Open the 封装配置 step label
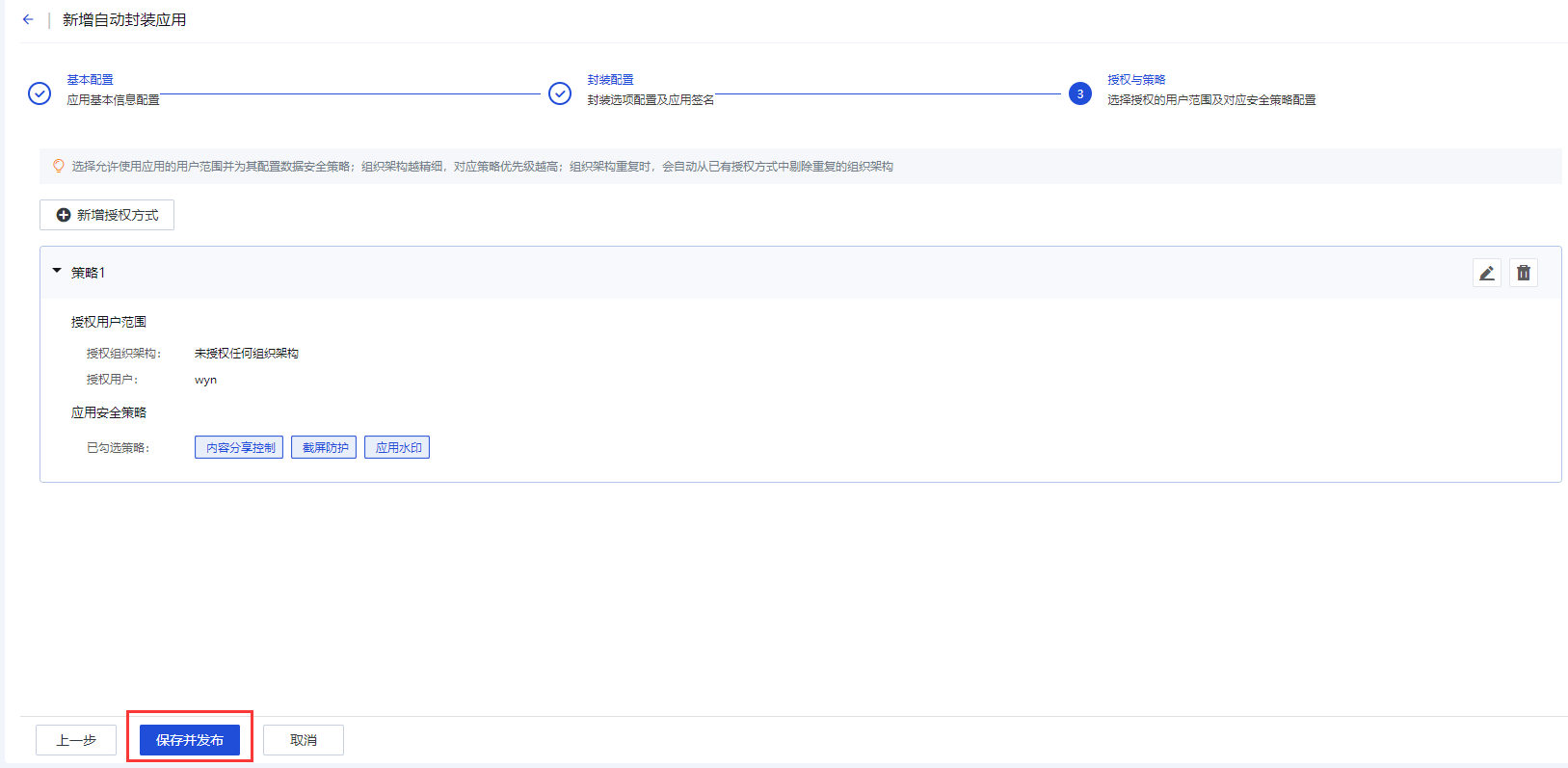The height and width of the screenshot is (768, 1568). pyautogui.click(x=610, y=80)
